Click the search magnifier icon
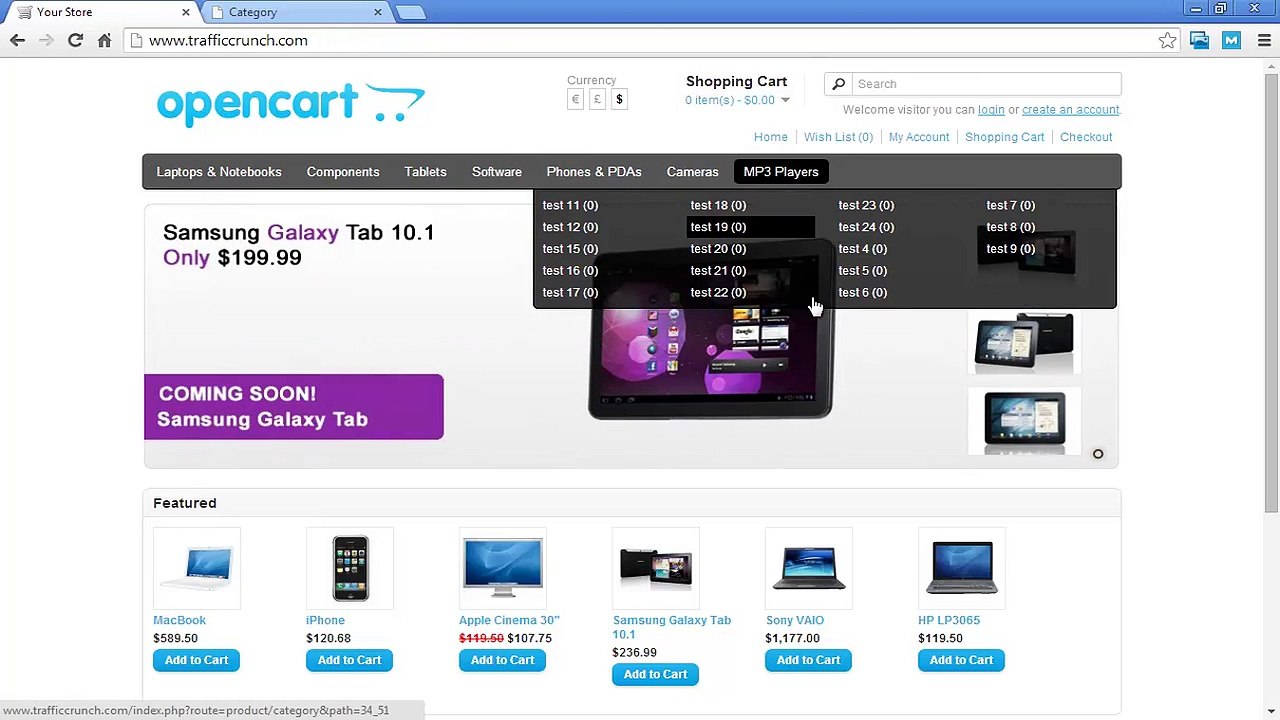The height and width of the screenshot is (720, 1280). pos(839,84)
